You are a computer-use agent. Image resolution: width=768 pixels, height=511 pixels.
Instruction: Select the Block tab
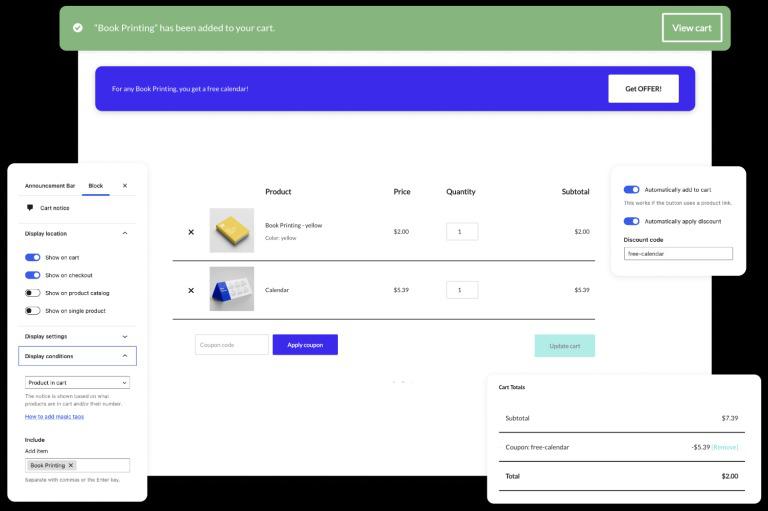95,186
